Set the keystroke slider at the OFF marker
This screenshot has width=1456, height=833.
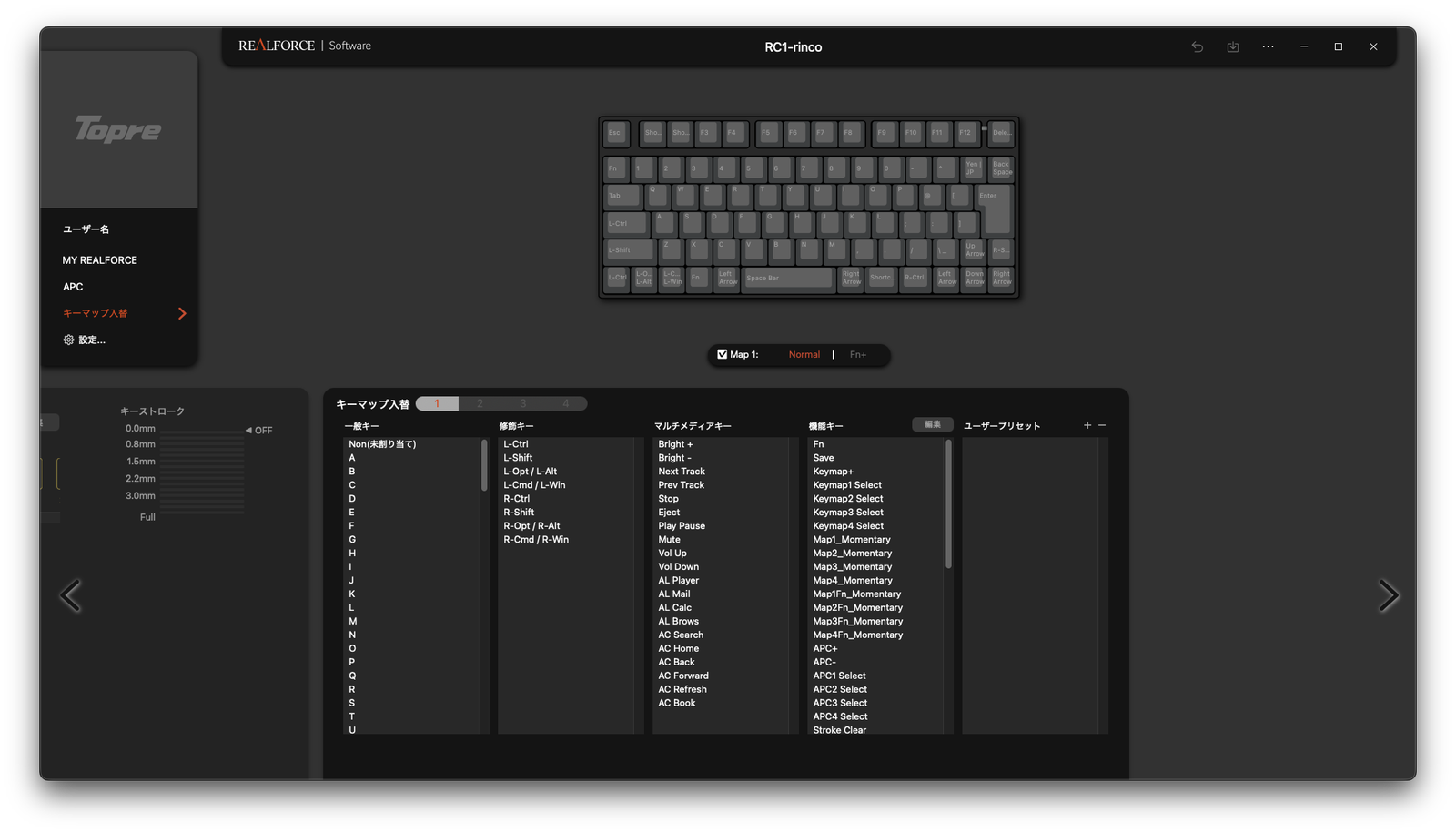pos(258,430)
